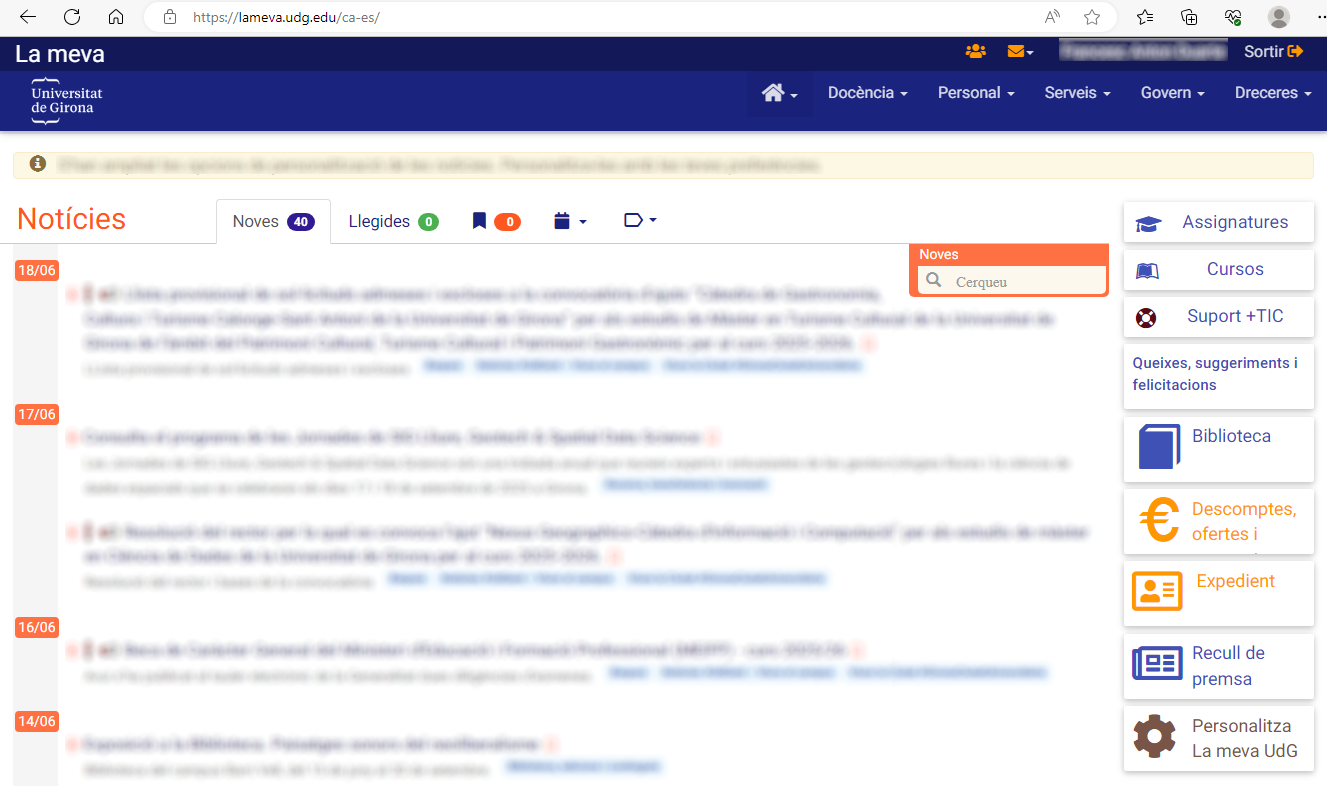1327x786 pixels.
Task: Click the Expedient ID card tile
Action: tap(1218, 591)
